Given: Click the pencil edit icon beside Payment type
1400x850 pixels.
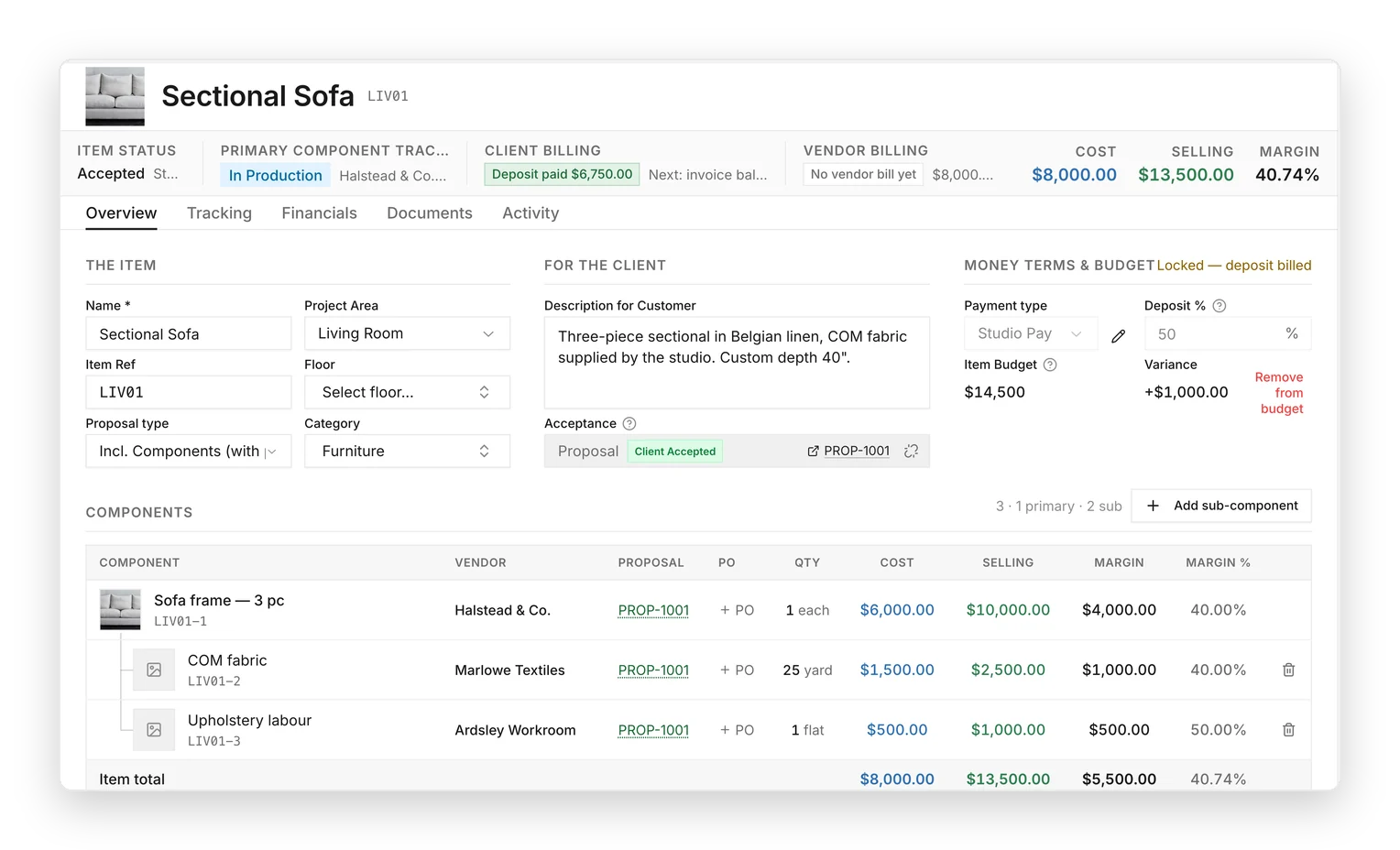Looking at the screenshot, I should tap(1118, 336).
